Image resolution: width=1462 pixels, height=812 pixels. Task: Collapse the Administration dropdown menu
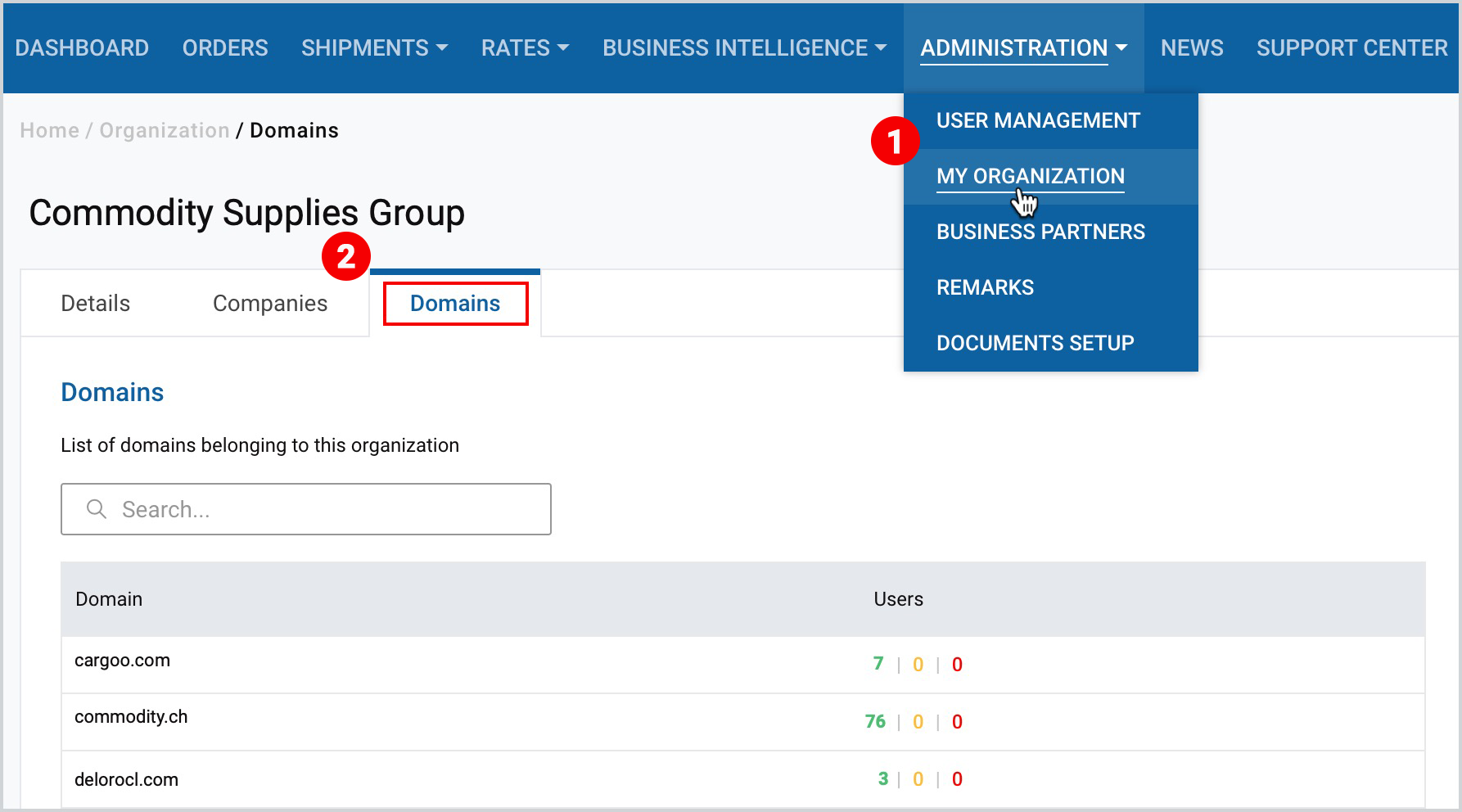click(1023, 48)
